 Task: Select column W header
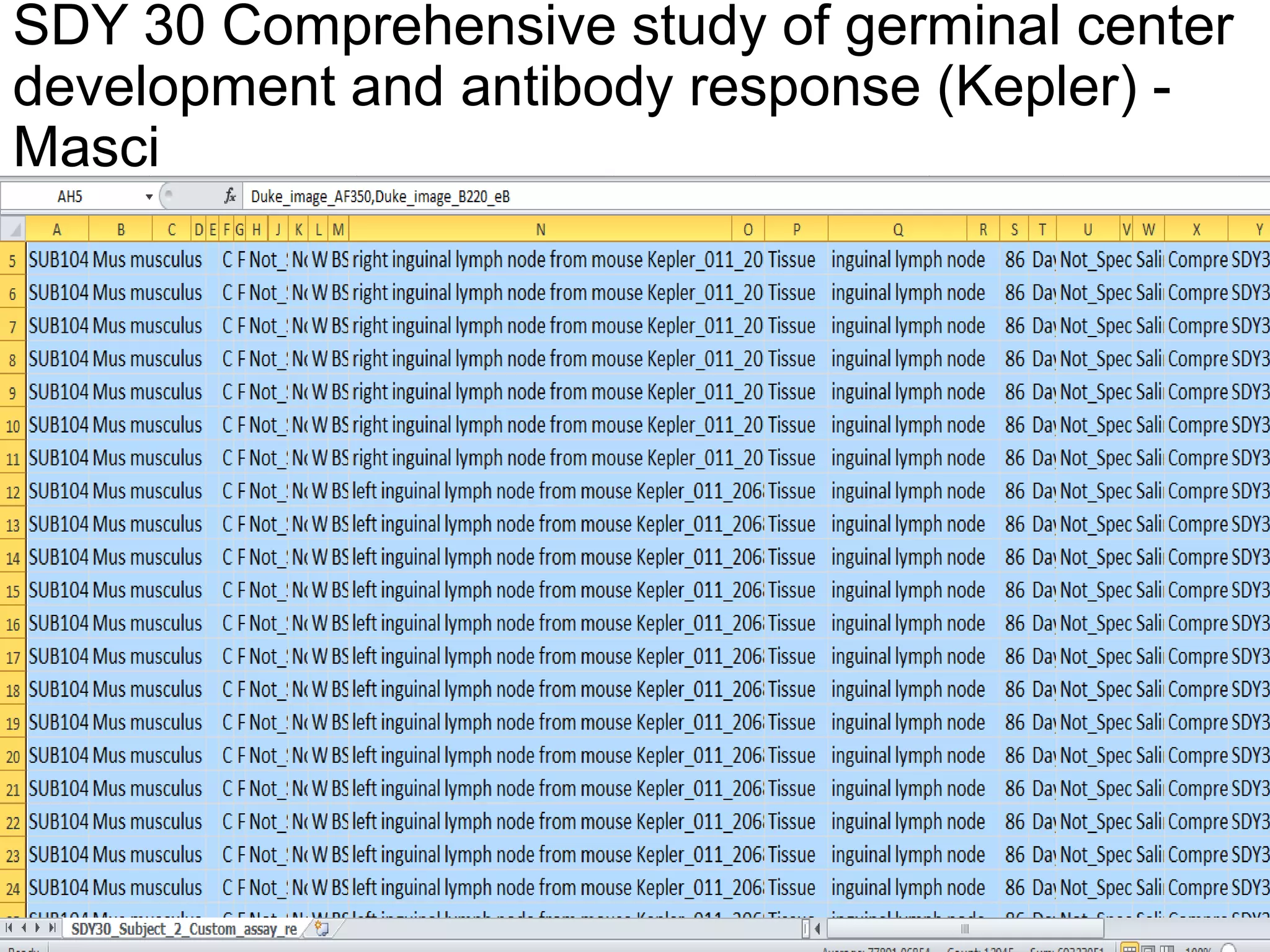click(x=1149, y=230)
